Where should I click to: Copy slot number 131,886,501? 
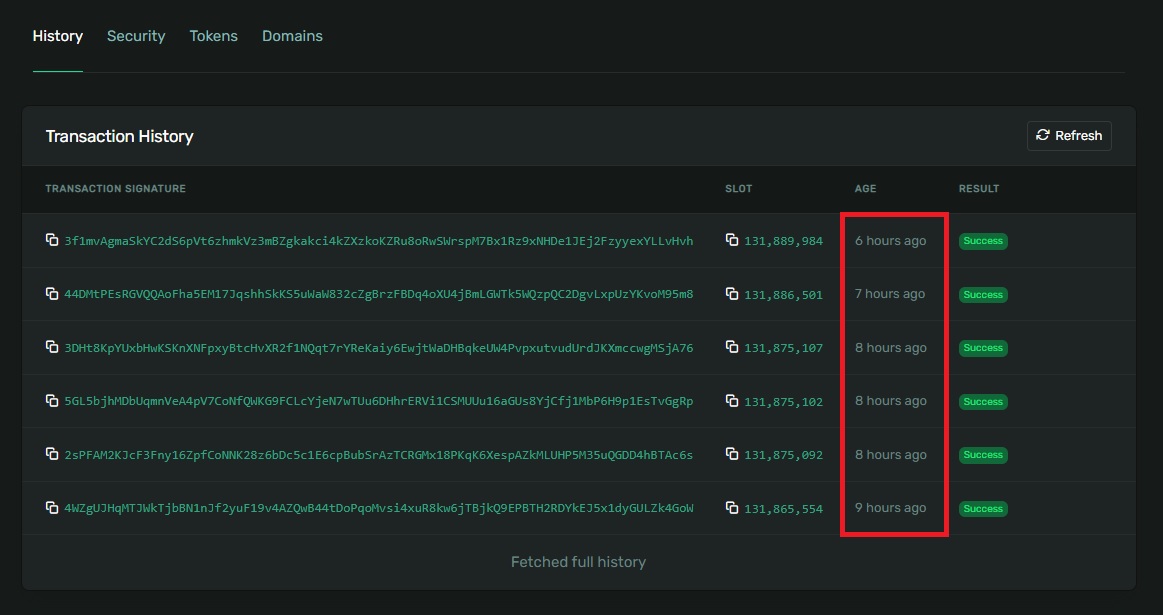click(732, 294)
